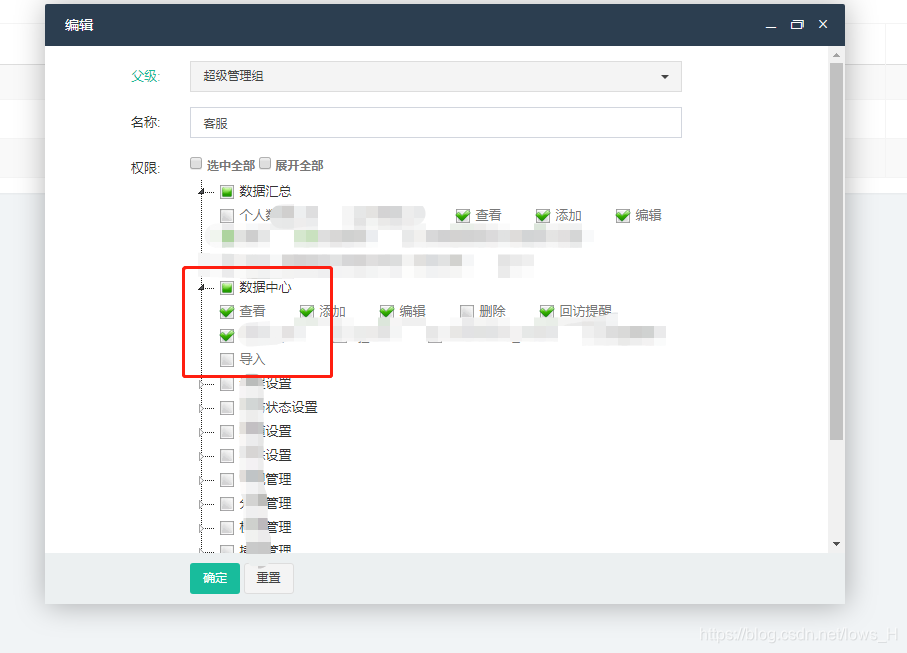Focus the 名称 input field containing 客服

(x=436, y=123)
